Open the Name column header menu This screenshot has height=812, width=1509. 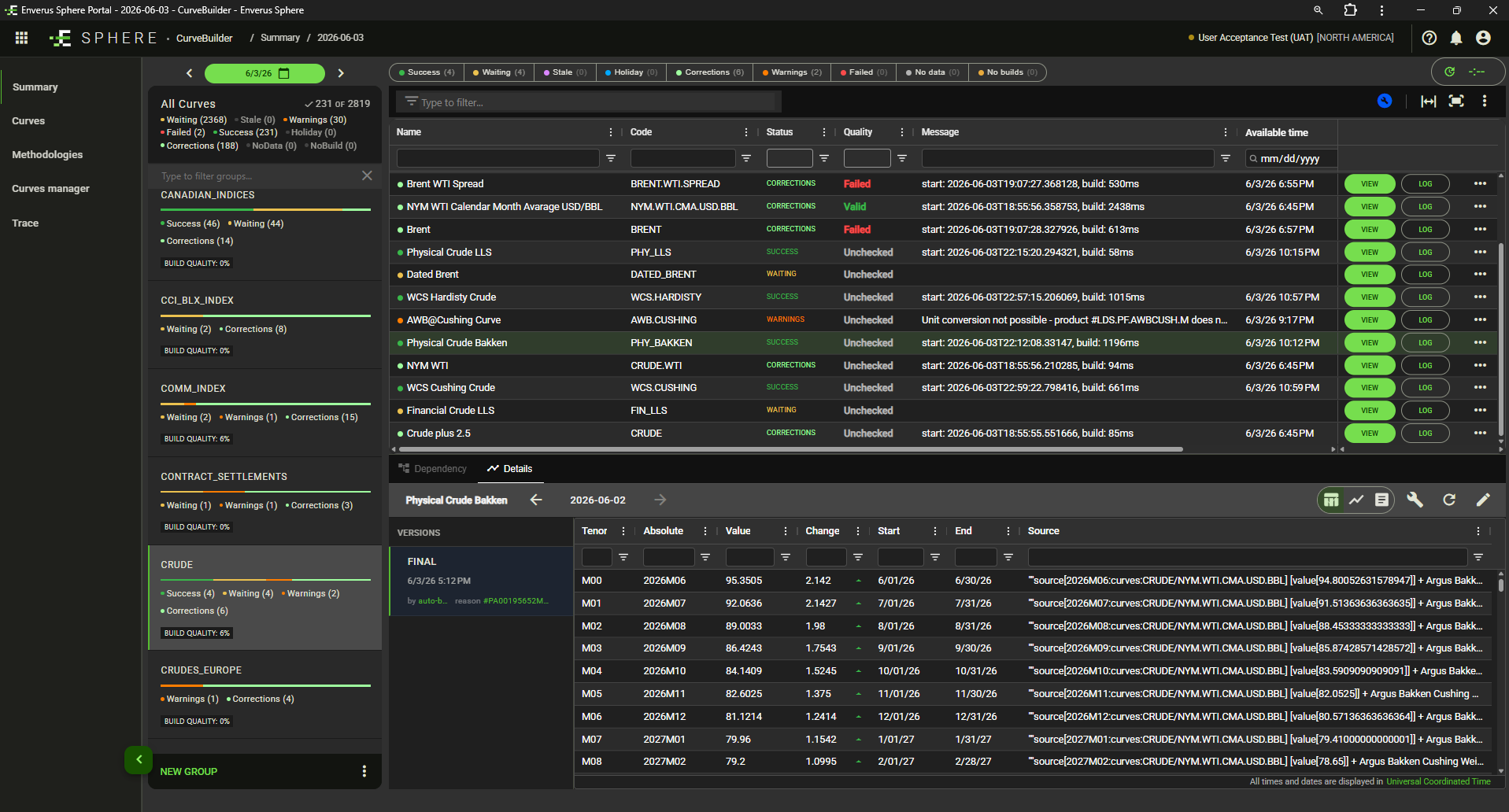click(x=611, y=132)
